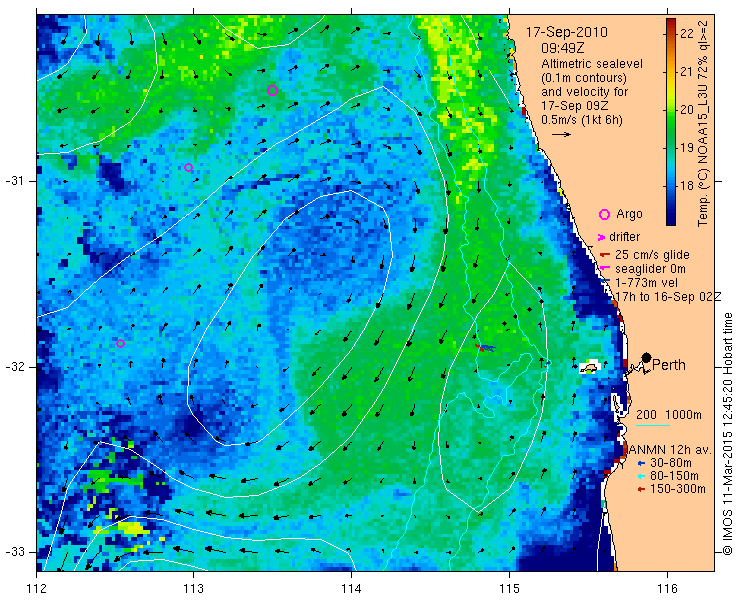This screenshot has height=600, width=740.
Task: Click the '(0.1m contours)' text
Action: [x=584, y=78]
